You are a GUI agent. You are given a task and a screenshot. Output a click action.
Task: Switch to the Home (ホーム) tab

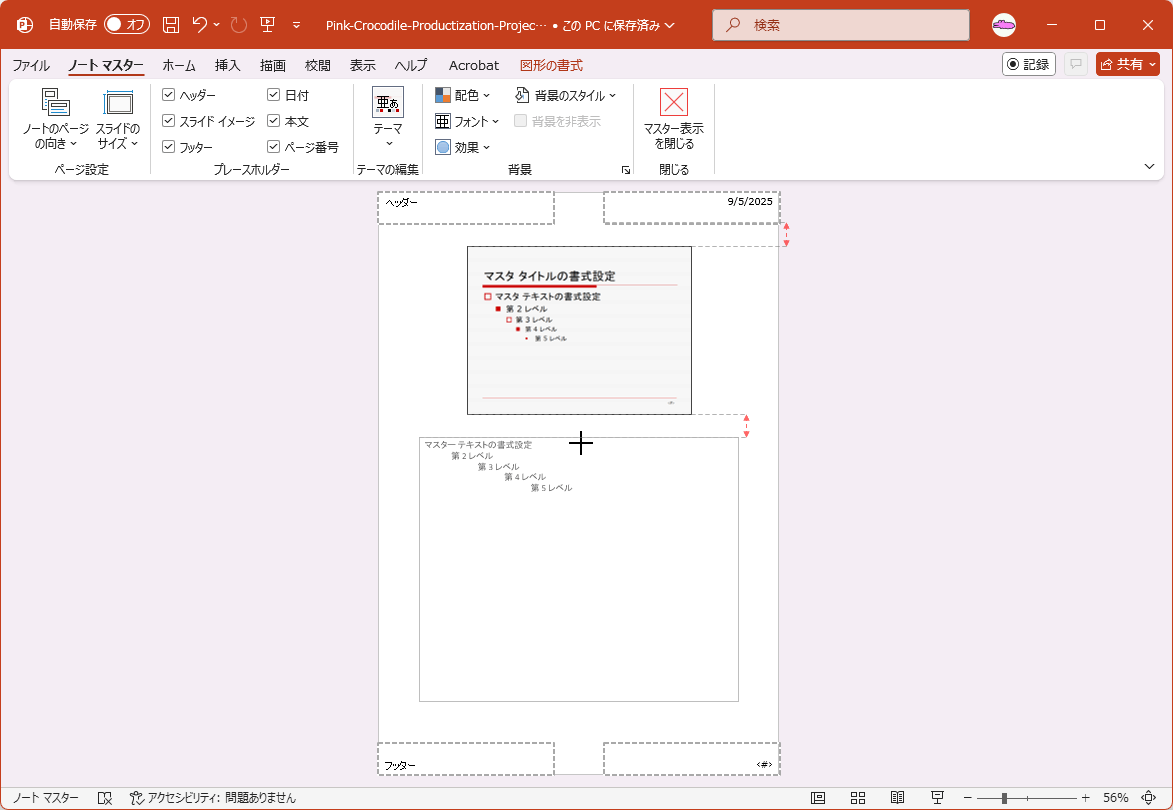179,65
